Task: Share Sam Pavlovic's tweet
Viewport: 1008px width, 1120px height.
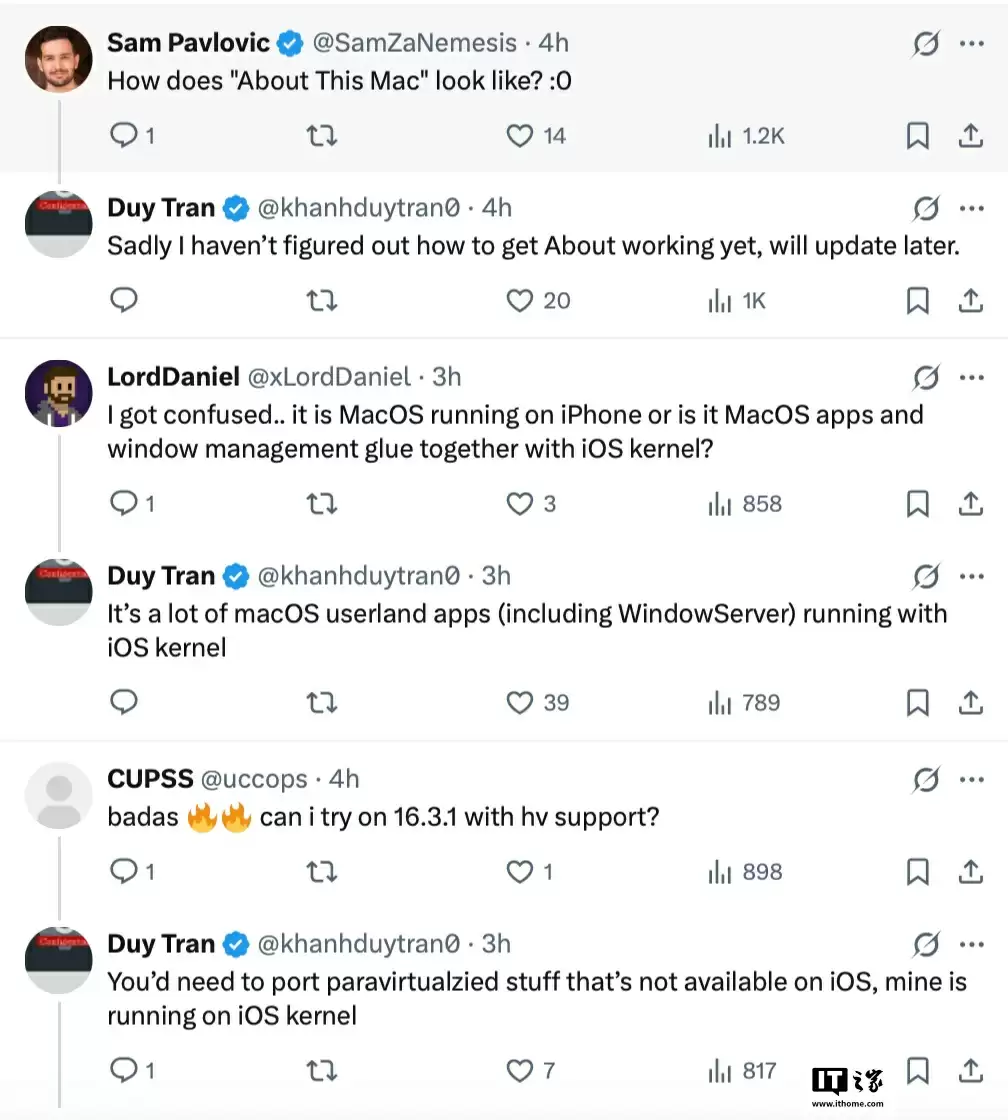Action: click(x=970, y=136)
